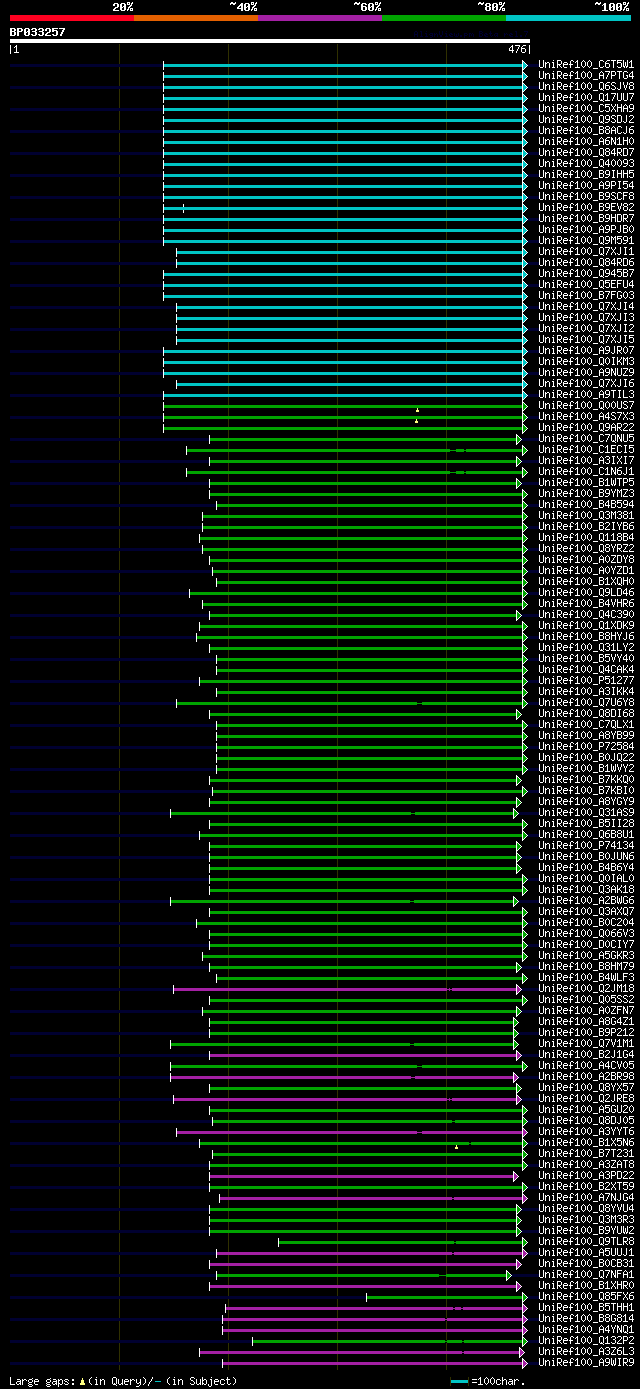The width and height of the screenshot is (640, 1389).
Task: Select label UniRef100_A0ZDY8
Action: pyautogui.click(x=586, y=559)
